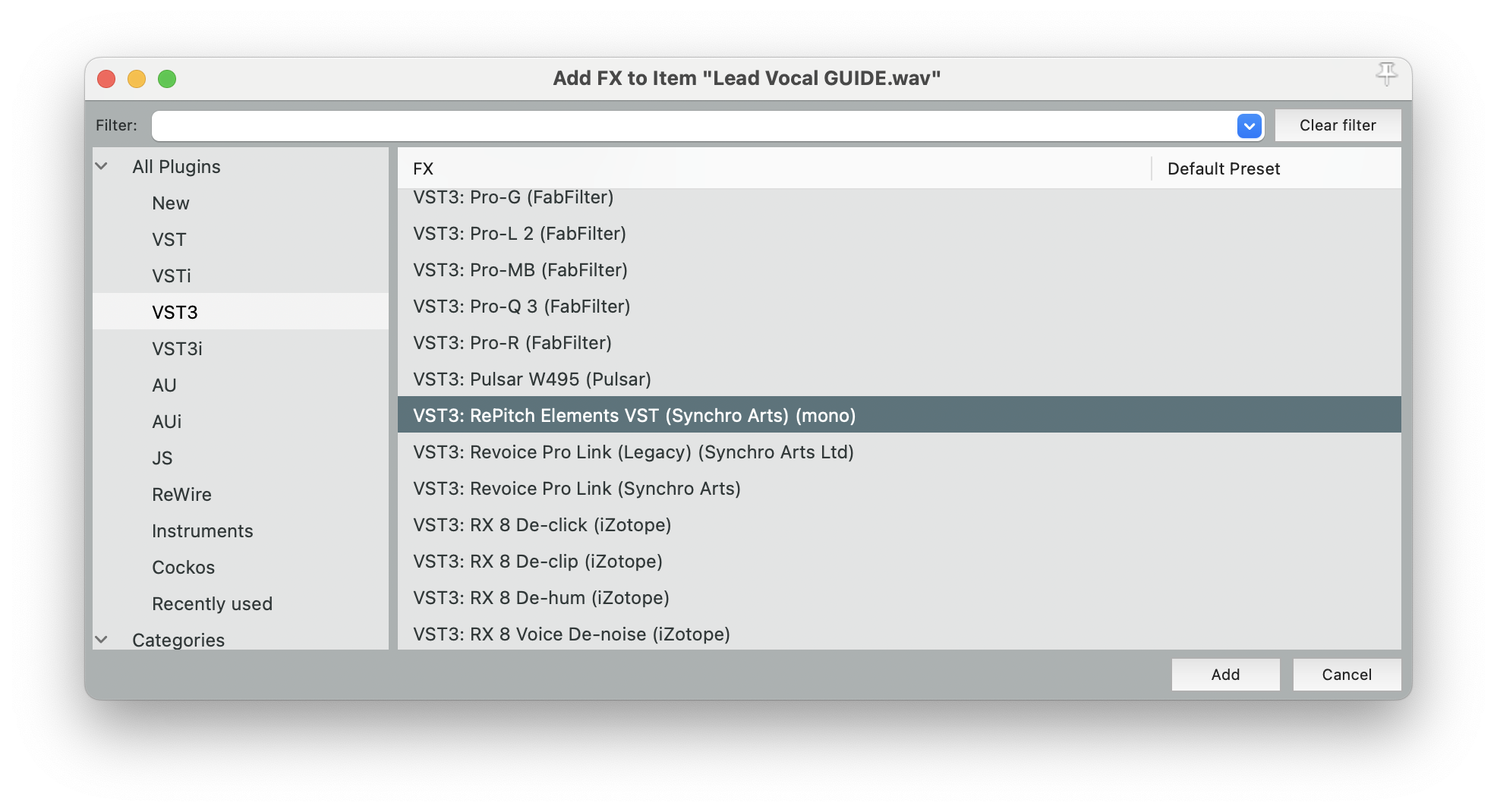Screen dimensions: 1497x812
Task: Collapse the Categories tree section
Action: click(101, 640)
